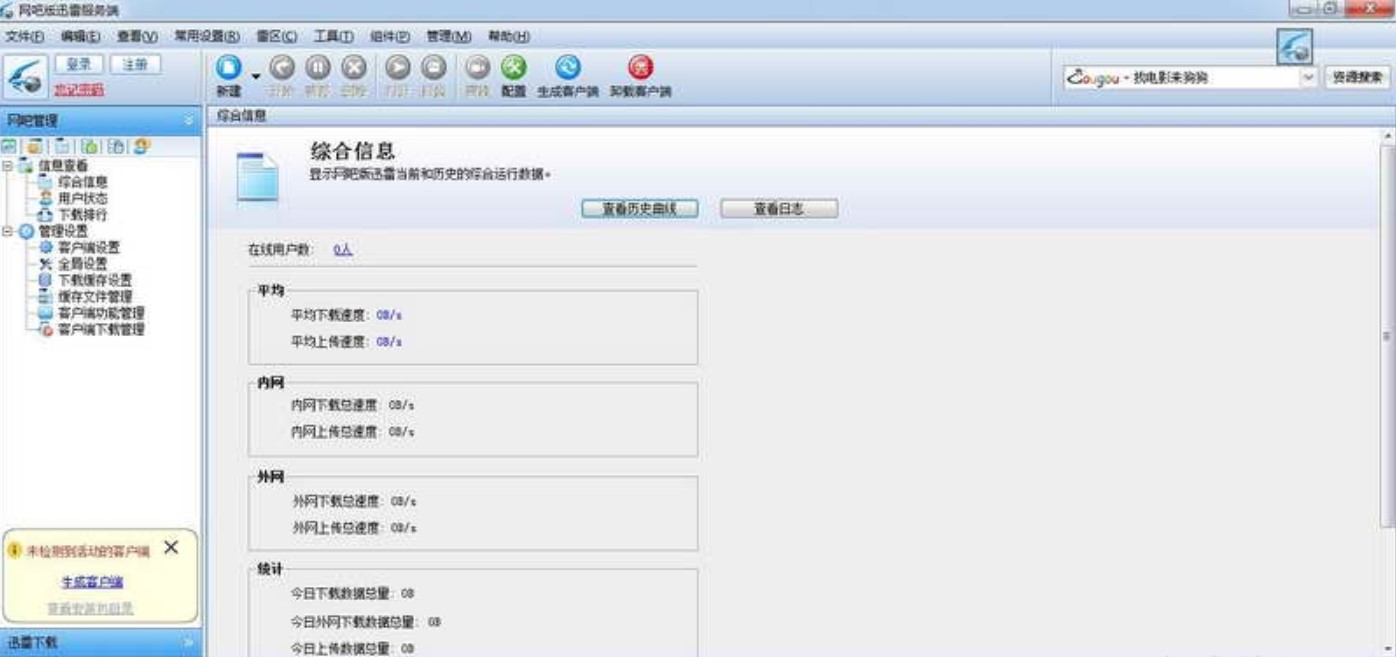Click the 查看日志 button
The height and width of the screenshot is (657, 1396).
779,209
